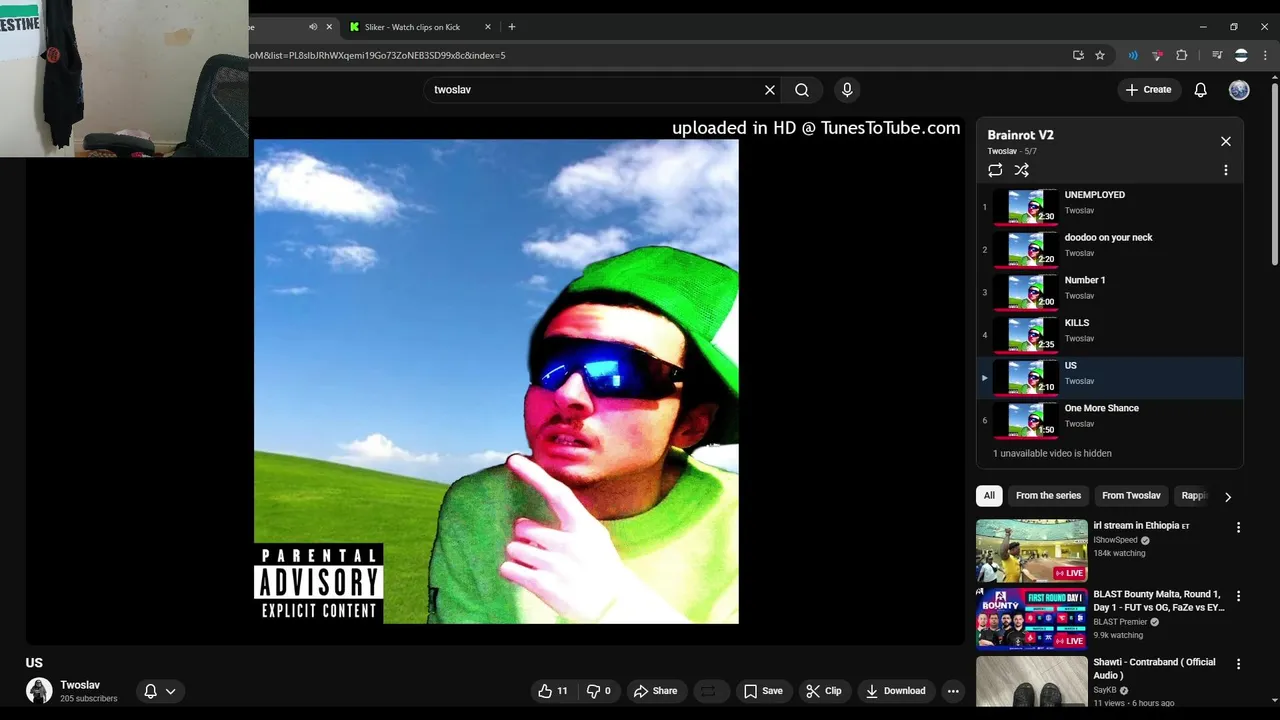Image resolution: width=1280 pixels, height=720 pixels.
Task: Click the blue sound-wave extension icon
Action: [1133, 55]
